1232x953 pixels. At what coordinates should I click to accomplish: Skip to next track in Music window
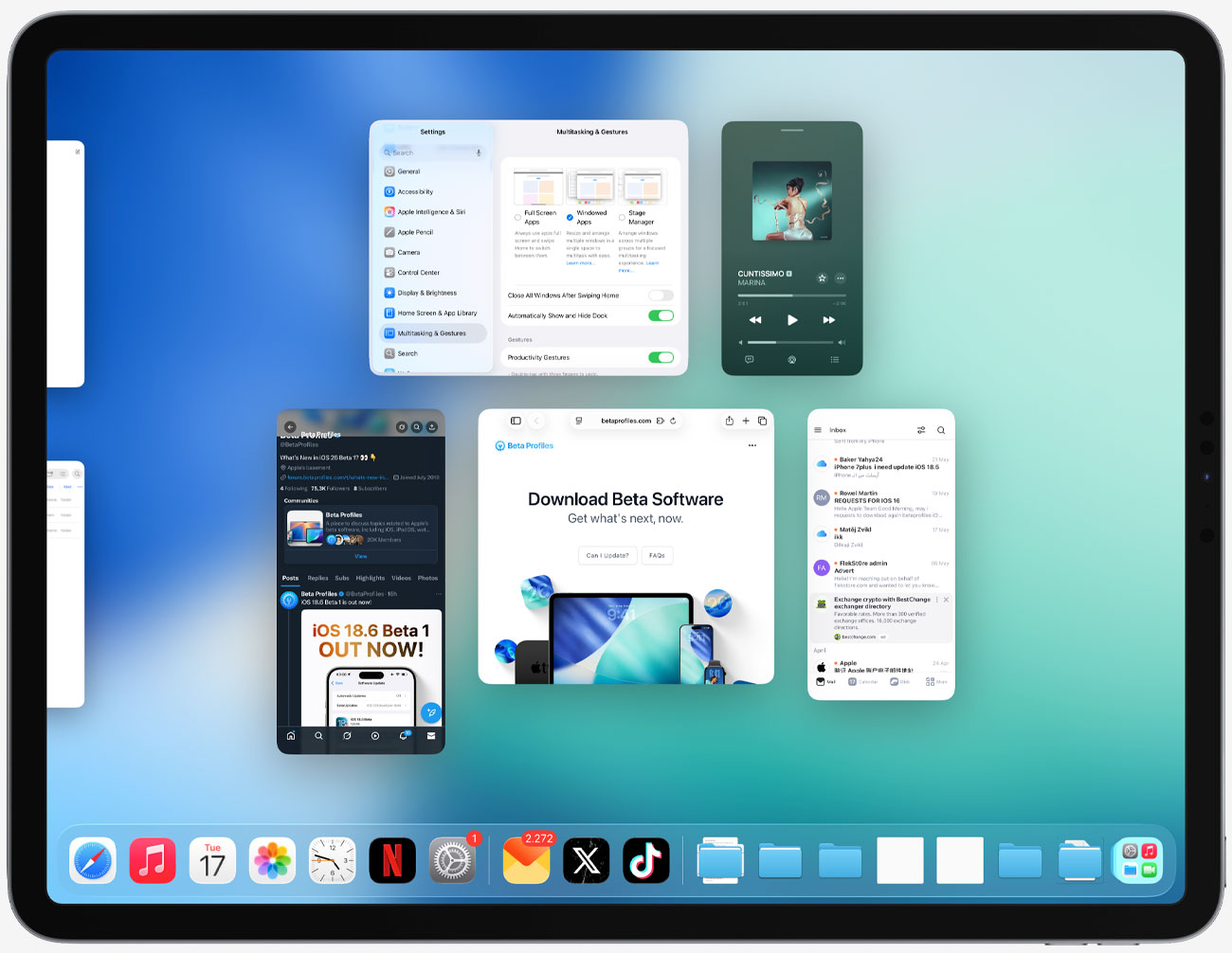(x=829, y=320)
